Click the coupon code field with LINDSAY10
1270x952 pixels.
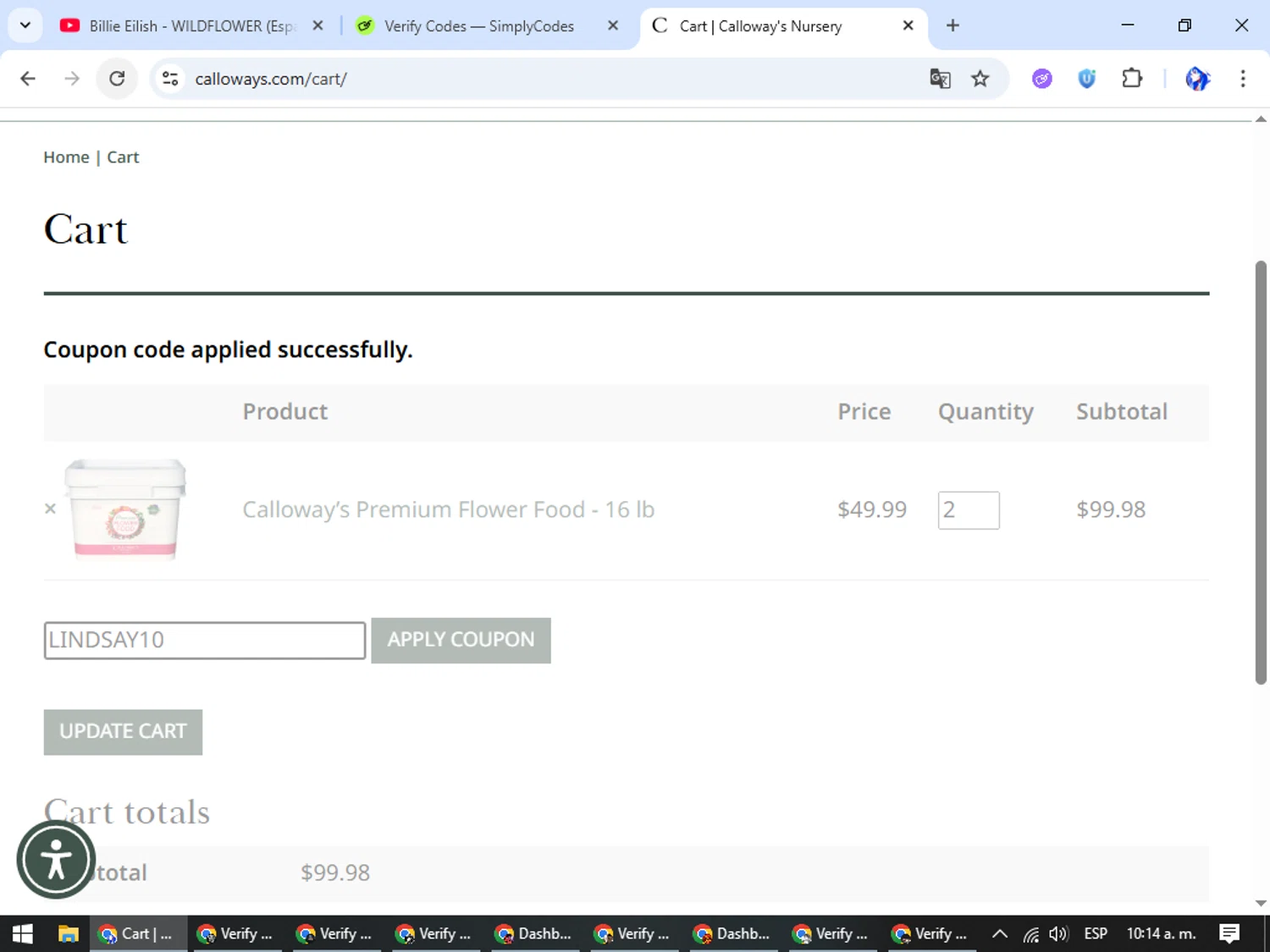point(204,641)
